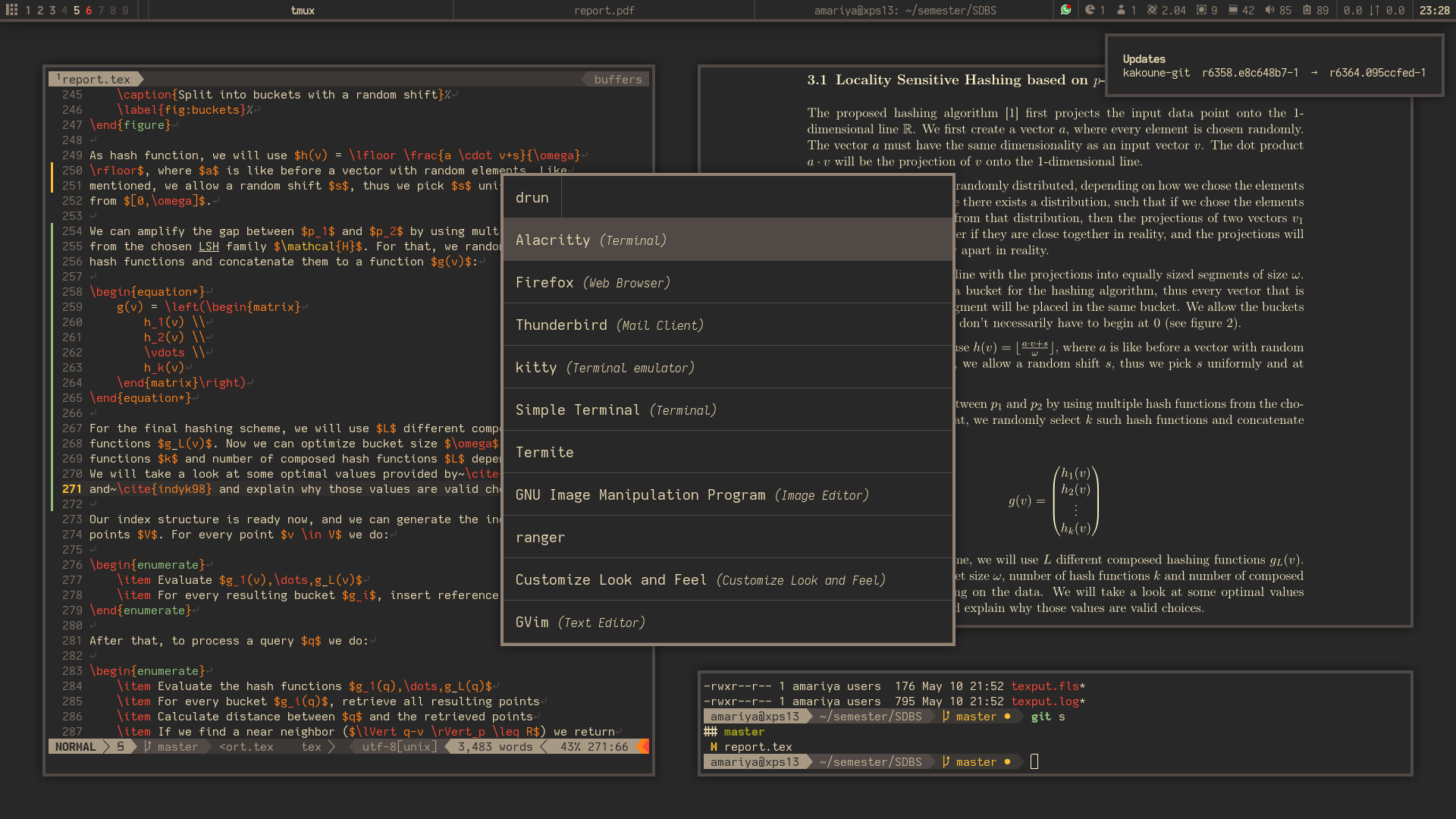Click the CPU load indicator icon

[1152, 10]
